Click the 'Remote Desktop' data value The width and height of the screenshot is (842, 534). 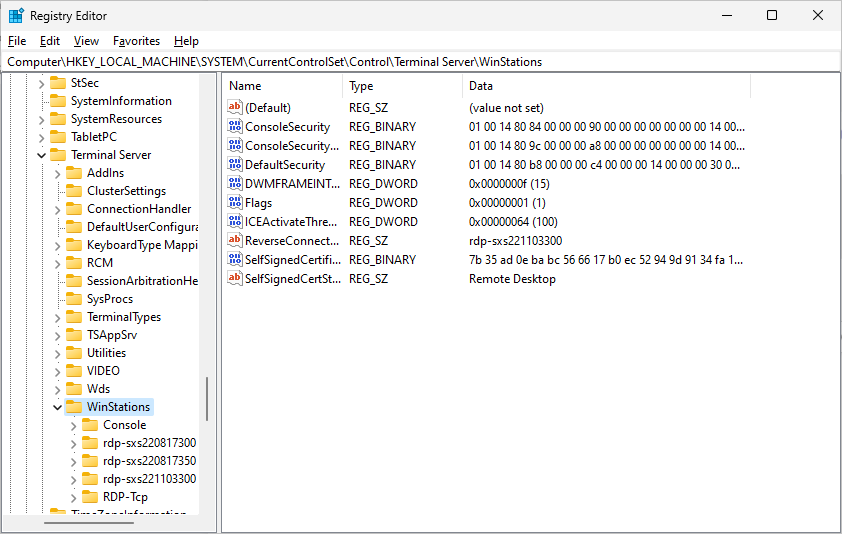tap(512, 279)
